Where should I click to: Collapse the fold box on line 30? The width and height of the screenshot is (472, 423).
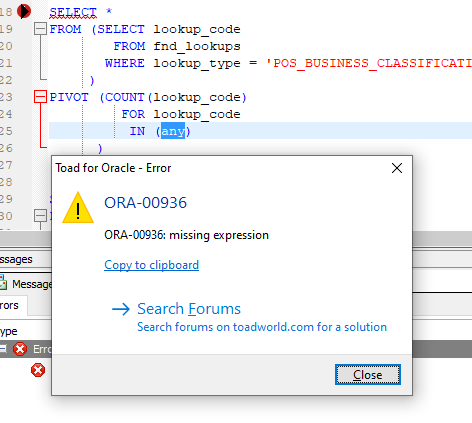click(40, 216)
